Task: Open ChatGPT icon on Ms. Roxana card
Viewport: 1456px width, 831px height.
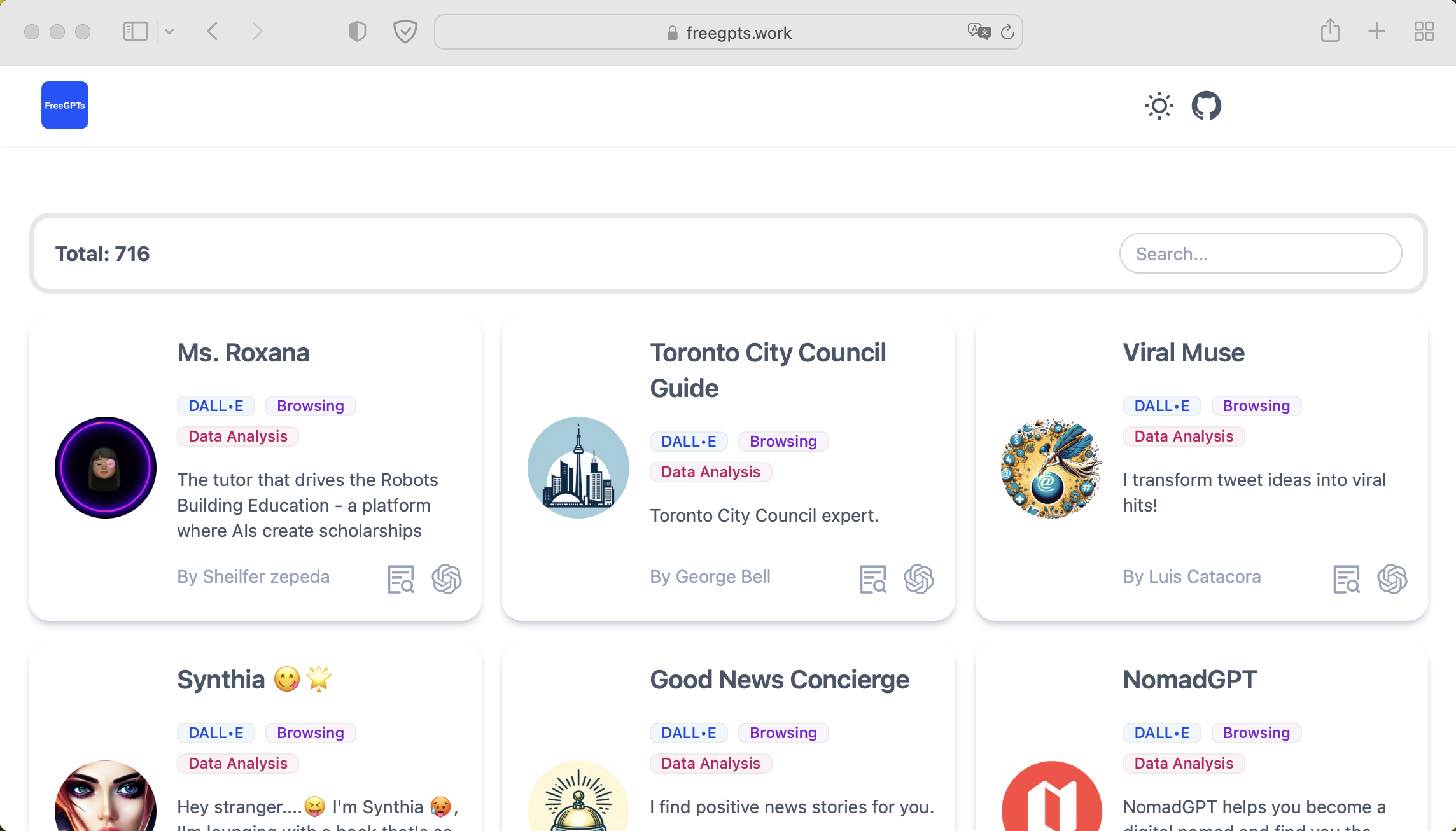Action: pyautogui.click(x=447, y=579)
